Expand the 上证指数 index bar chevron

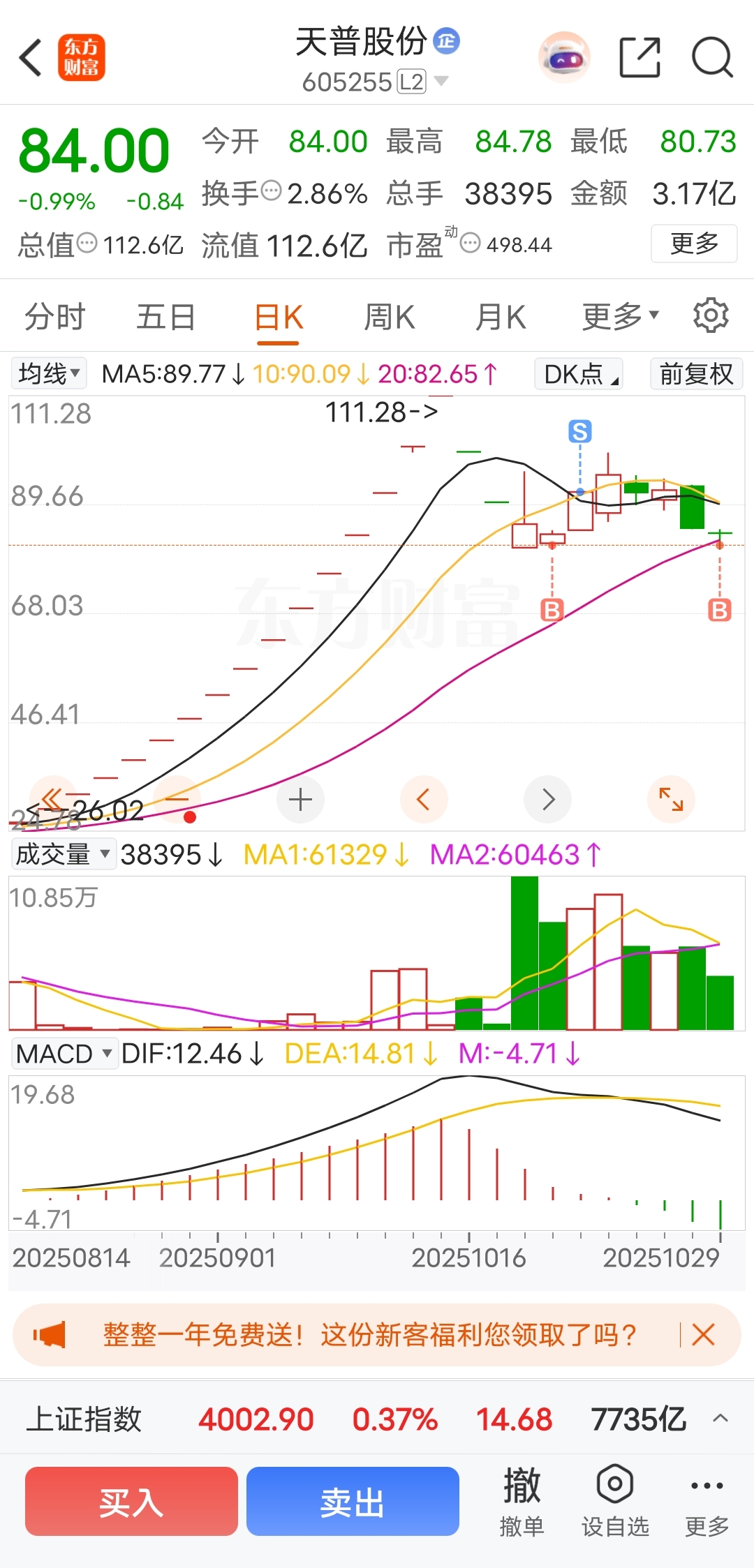[720, 1418]
